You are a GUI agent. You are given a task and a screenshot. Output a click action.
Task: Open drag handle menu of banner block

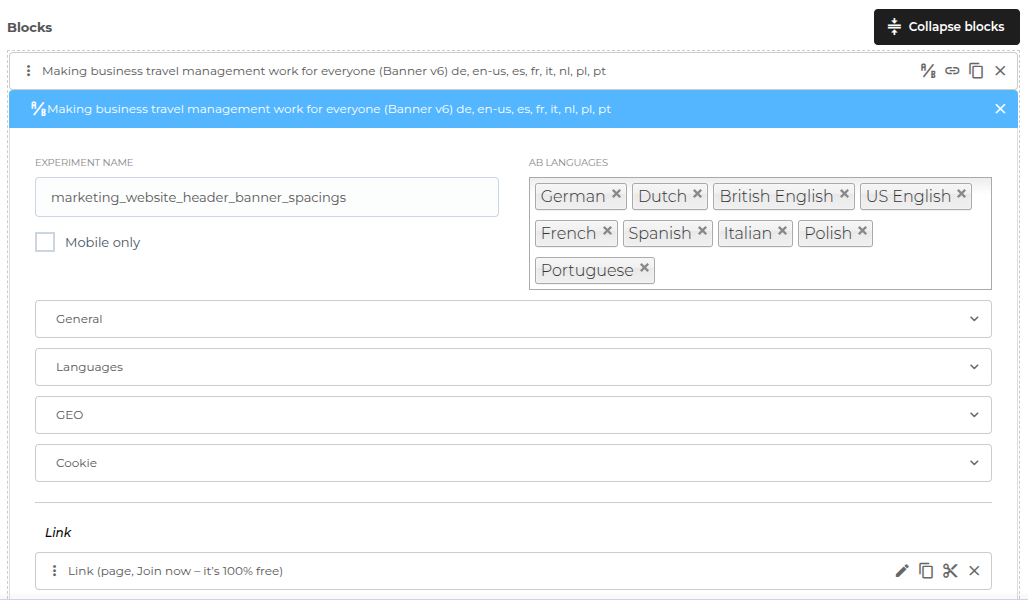click(x=28, y=71)
